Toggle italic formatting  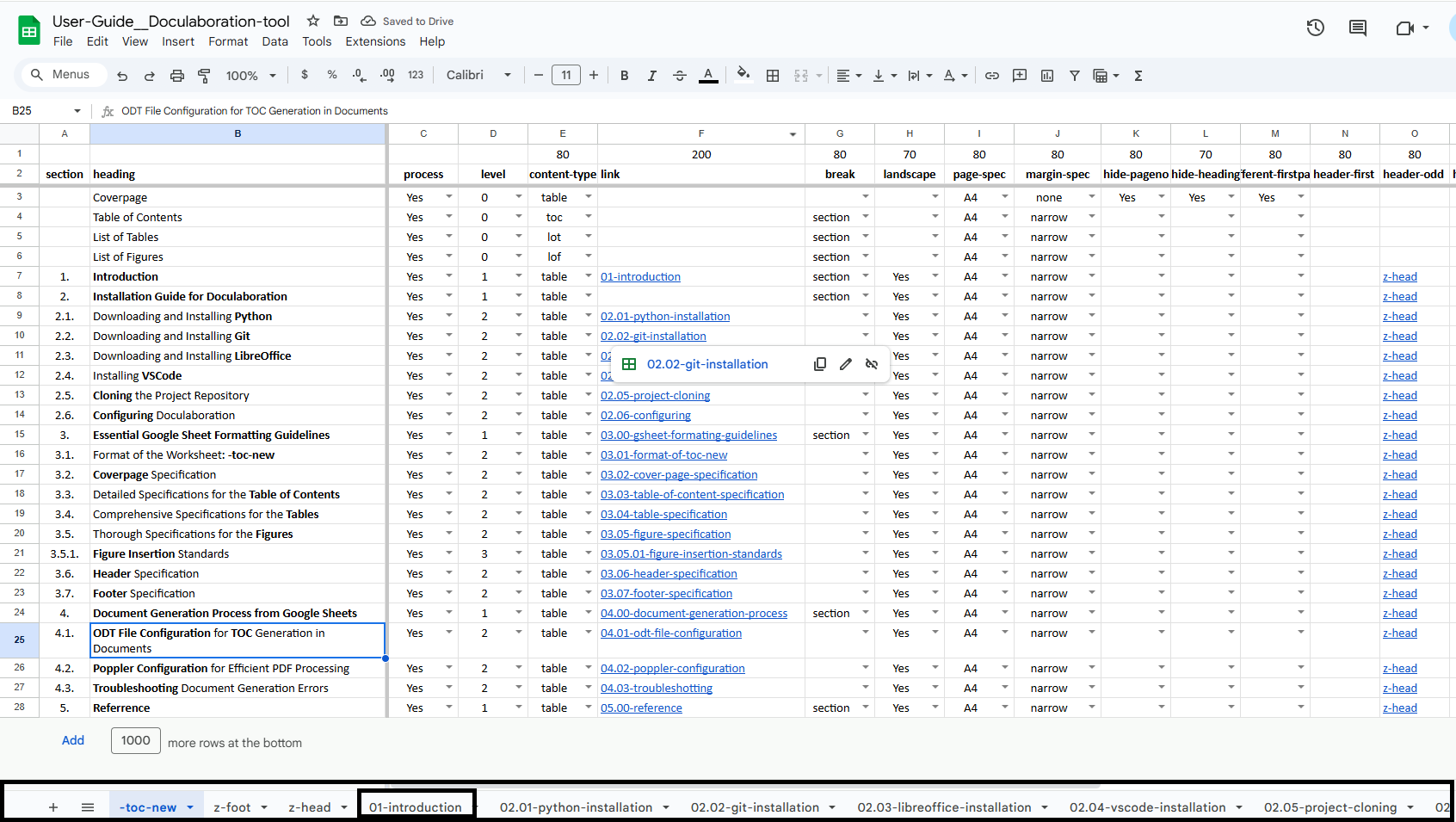(652, 76)
